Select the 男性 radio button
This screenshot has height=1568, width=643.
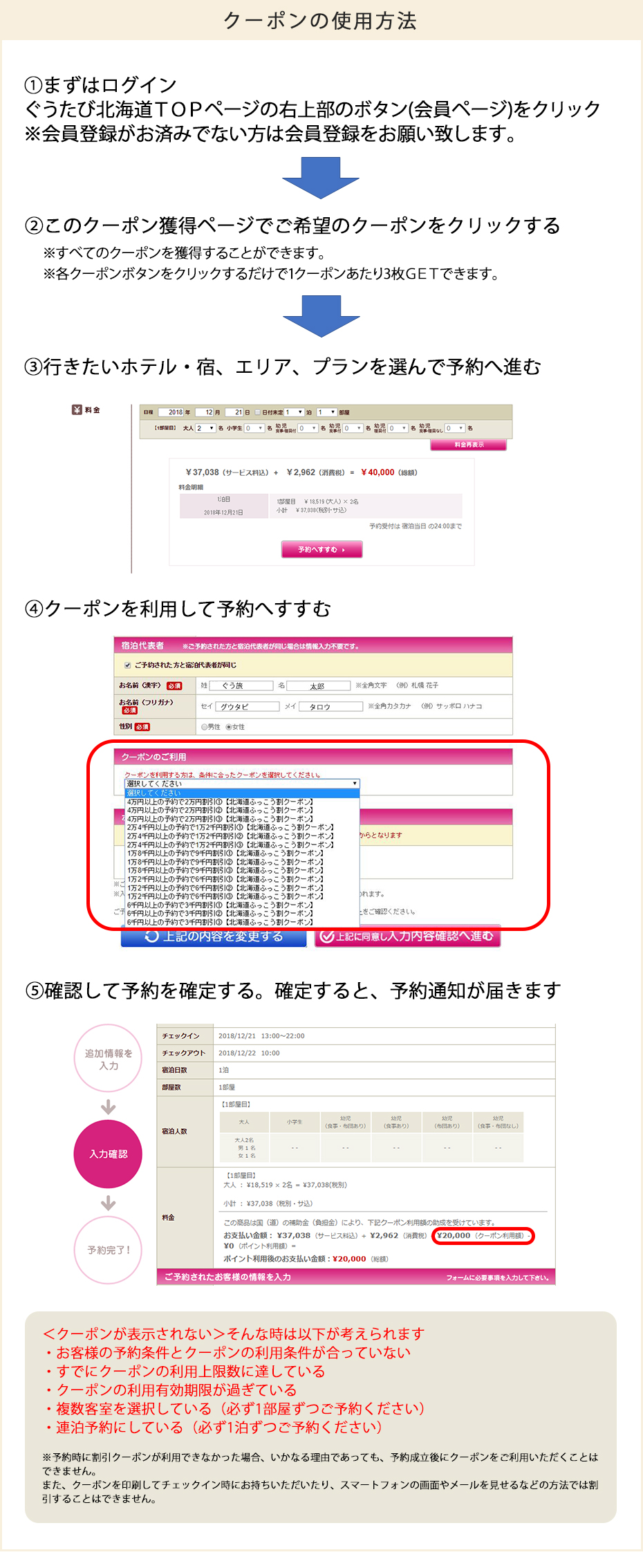click(x=204, y=727)
